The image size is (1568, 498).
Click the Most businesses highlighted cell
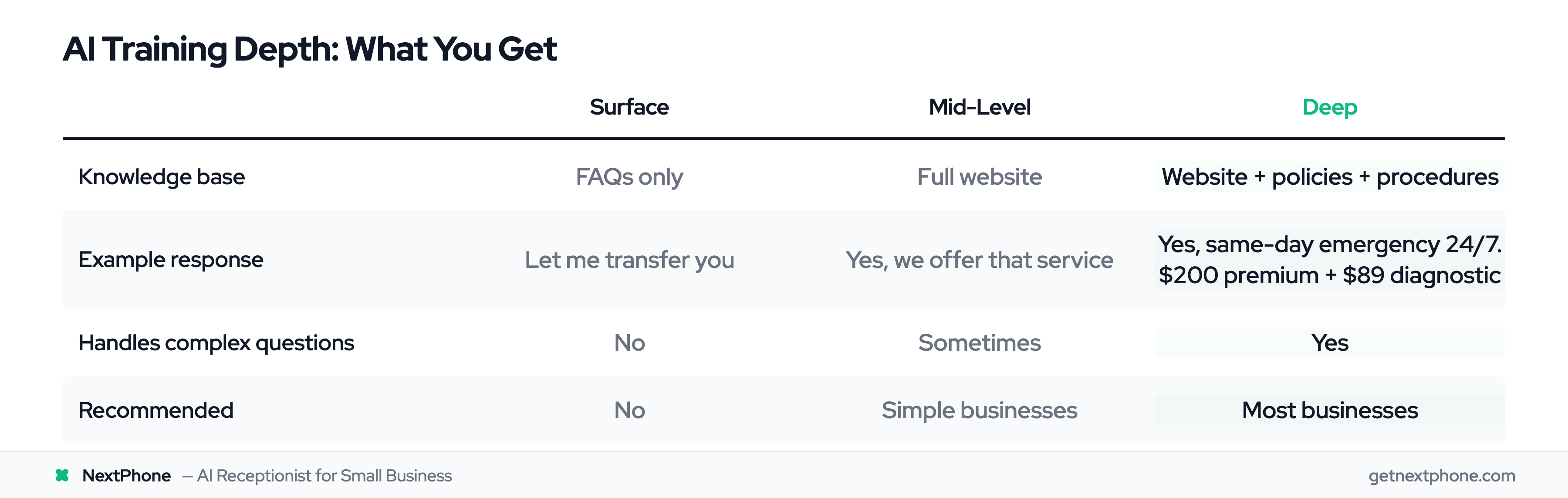[x=1329, y=410]
